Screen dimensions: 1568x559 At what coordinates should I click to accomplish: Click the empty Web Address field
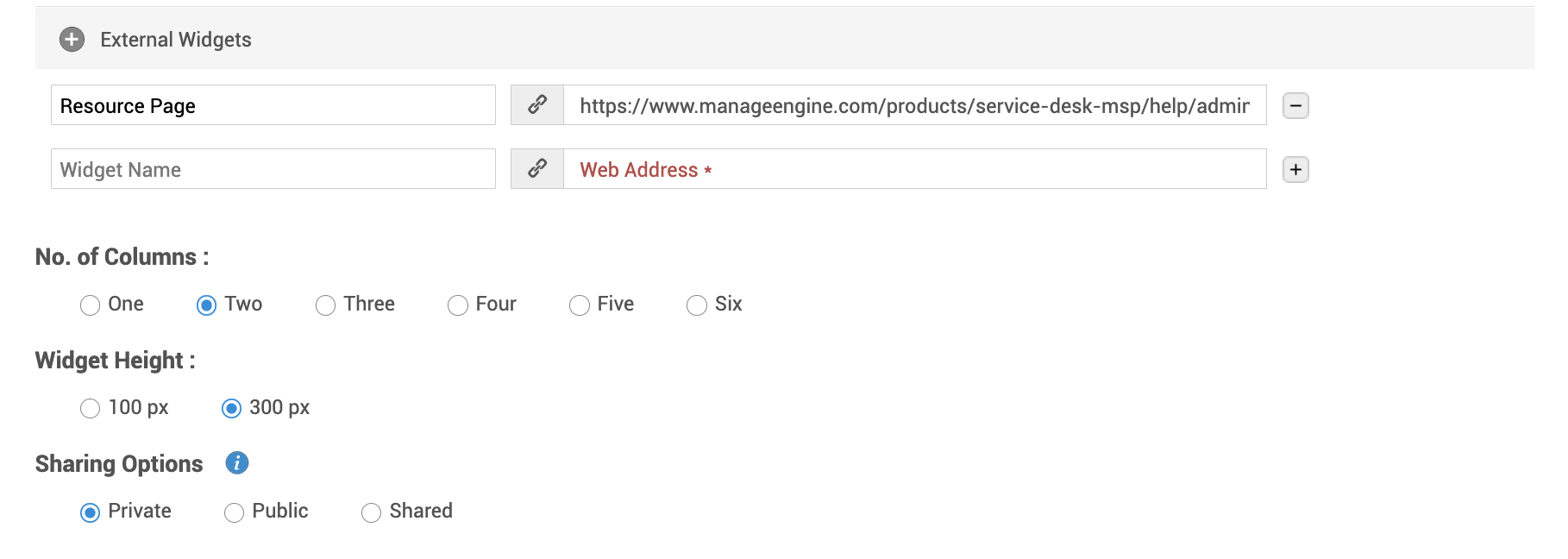coord(914,169)
